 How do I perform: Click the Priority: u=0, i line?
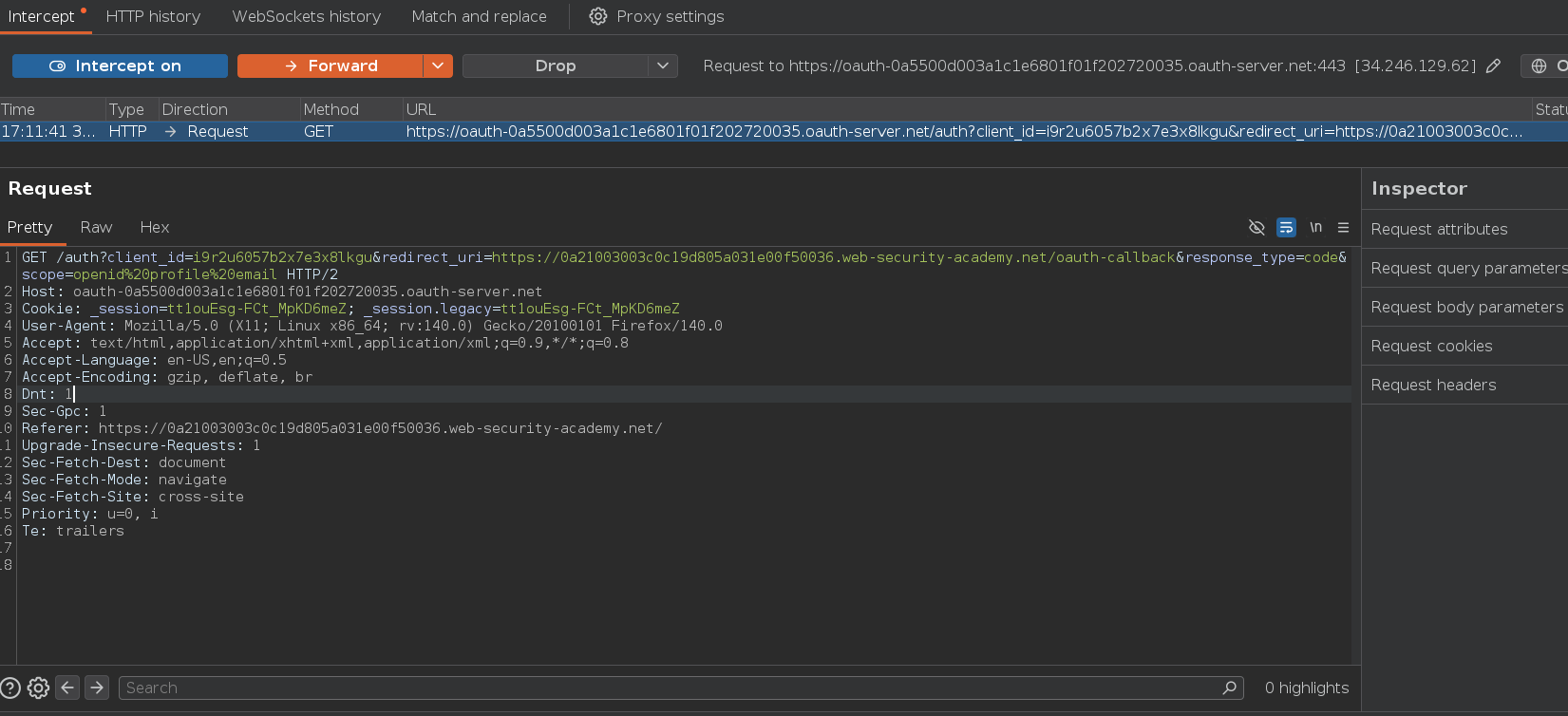coord(90,514)
